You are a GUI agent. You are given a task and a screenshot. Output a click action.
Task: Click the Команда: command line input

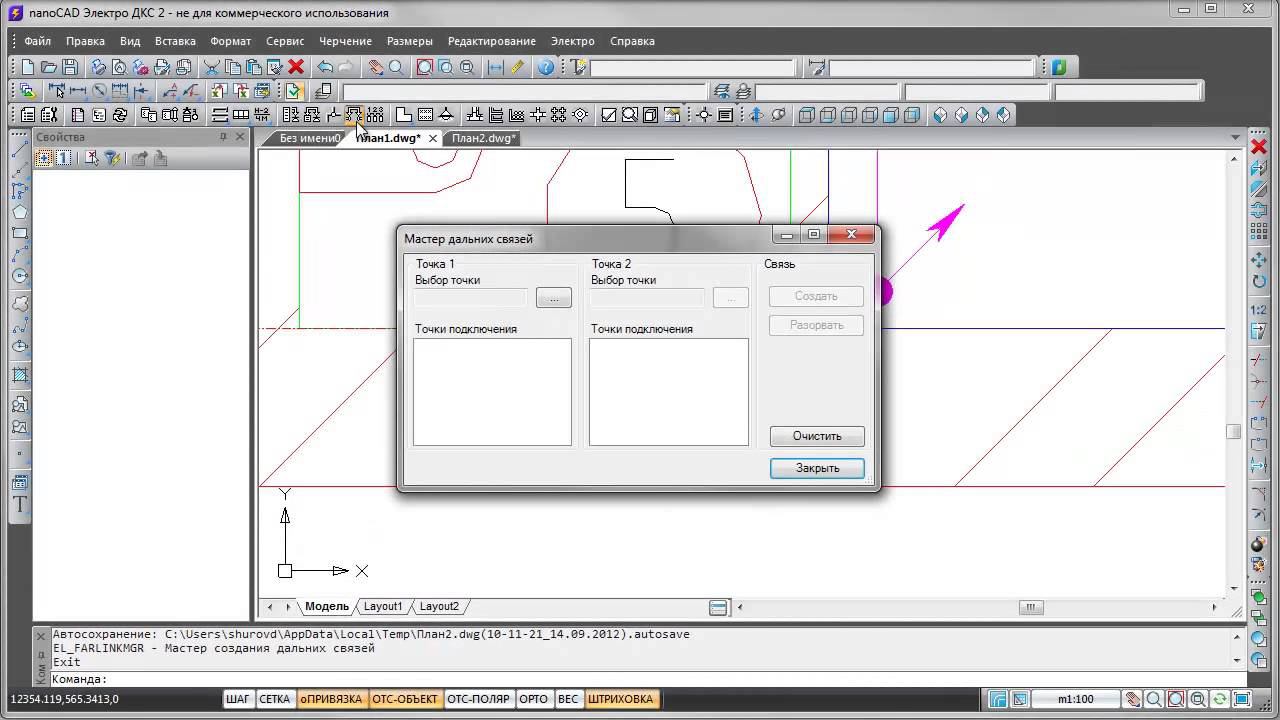coord(642,679)
